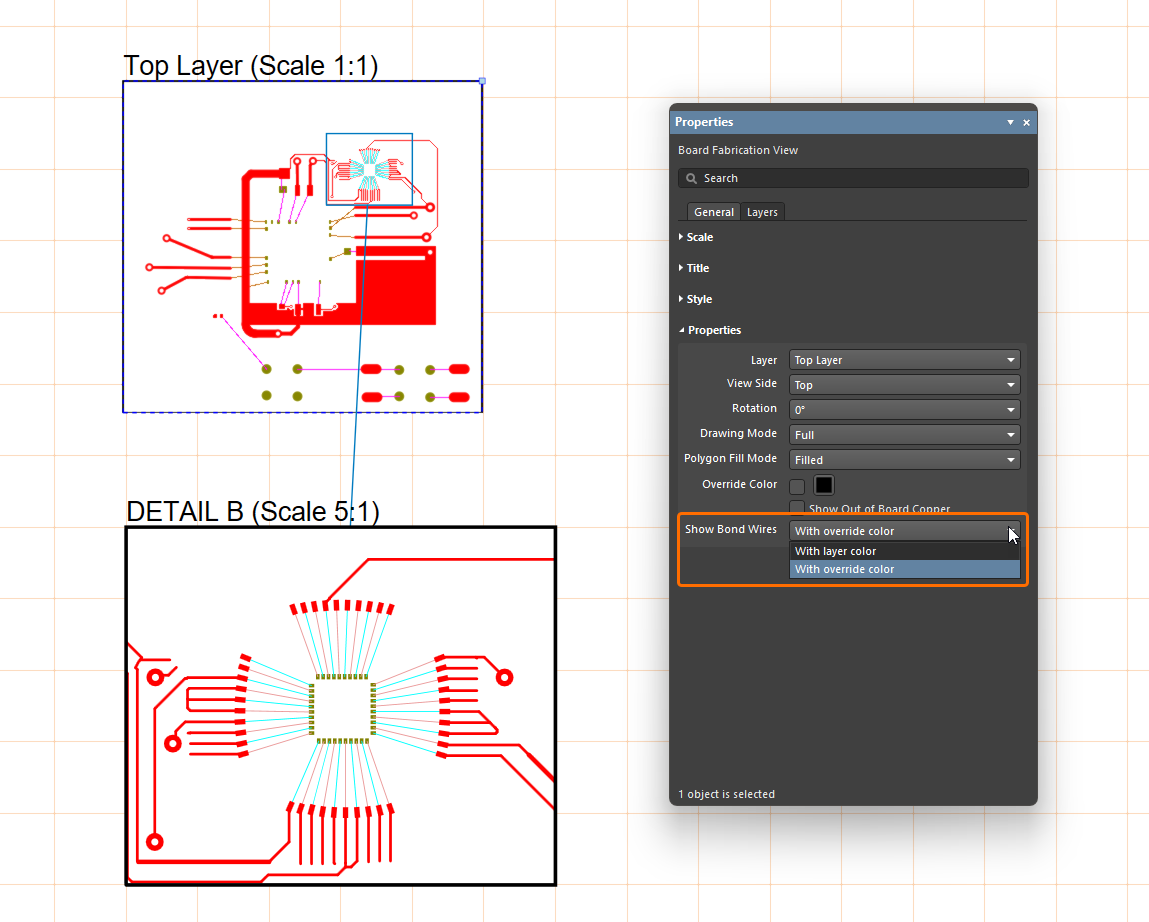Click the Show Bond Wires dropdown field
1149x922 pixels.
tap(904, 531)
